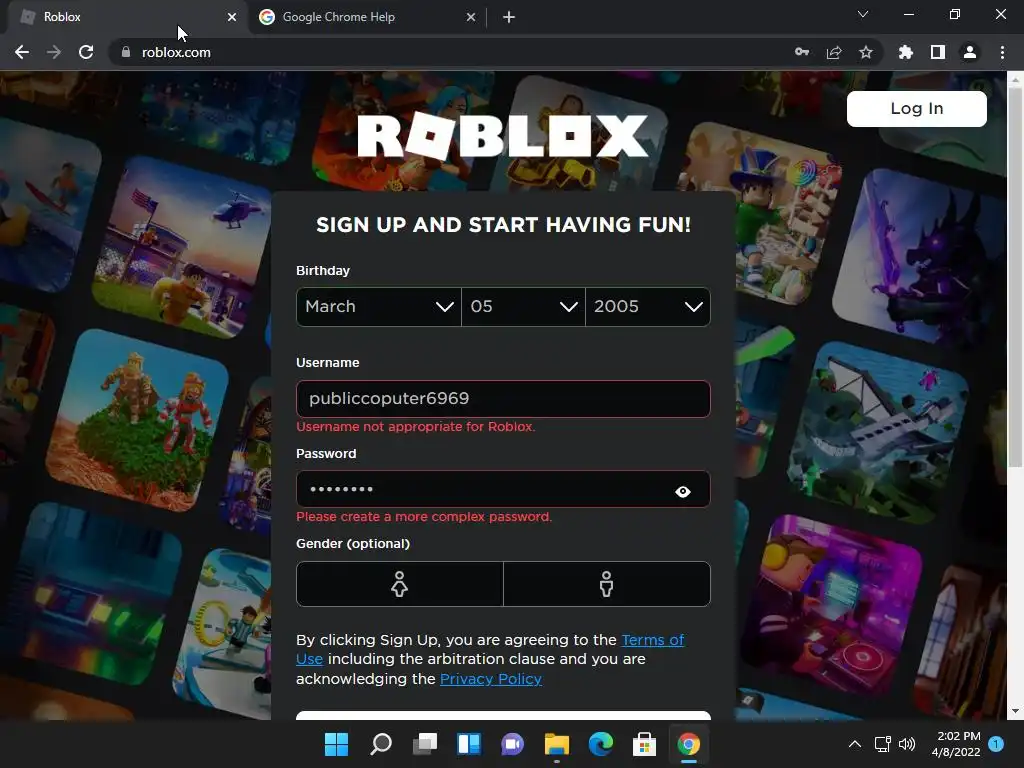Click the browser forward arrow
The width and height of the screenshot is (1024, 768).
coord(54,52)
